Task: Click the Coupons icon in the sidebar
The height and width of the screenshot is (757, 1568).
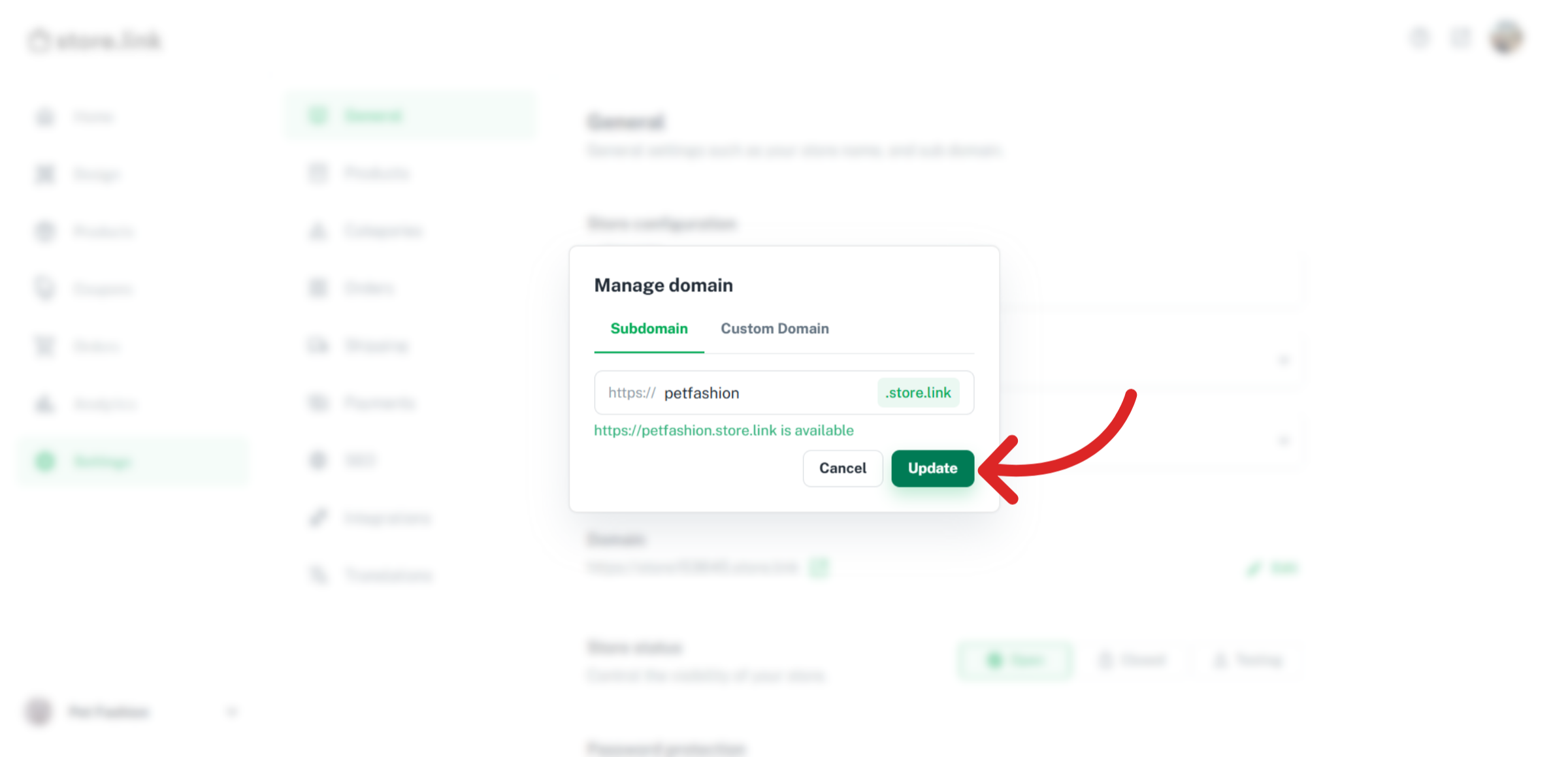Action: [x=45, y=289]
